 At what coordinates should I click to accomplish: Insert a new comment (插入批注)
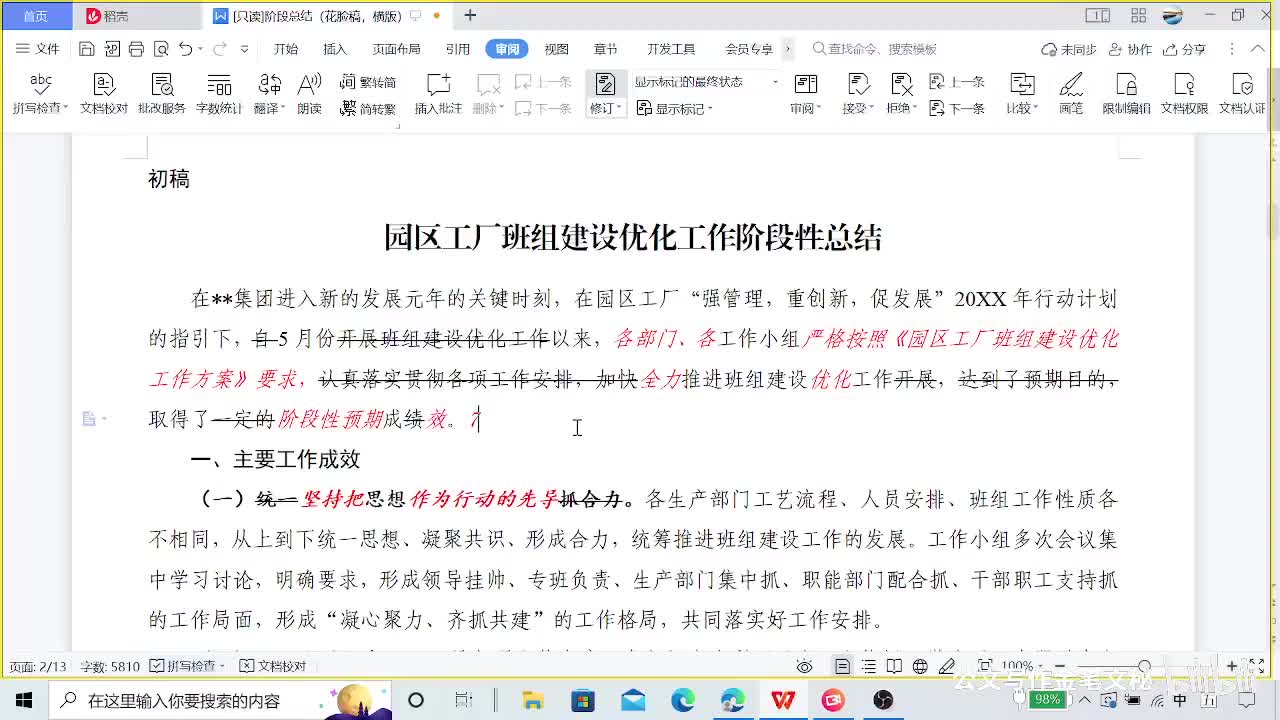coord(438,94)
